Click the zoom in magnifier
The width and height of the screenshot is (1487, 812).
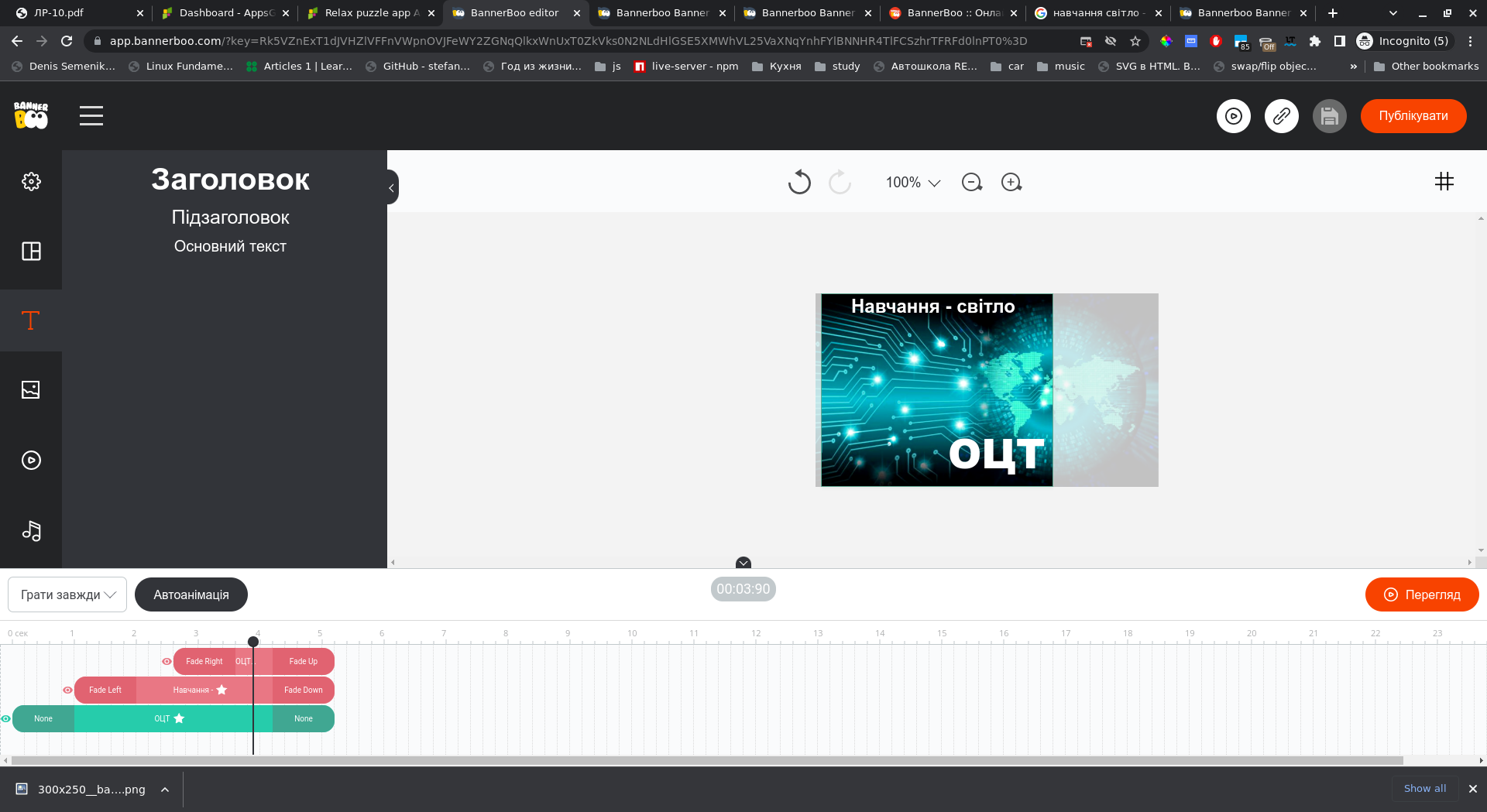coord(1011,183)
